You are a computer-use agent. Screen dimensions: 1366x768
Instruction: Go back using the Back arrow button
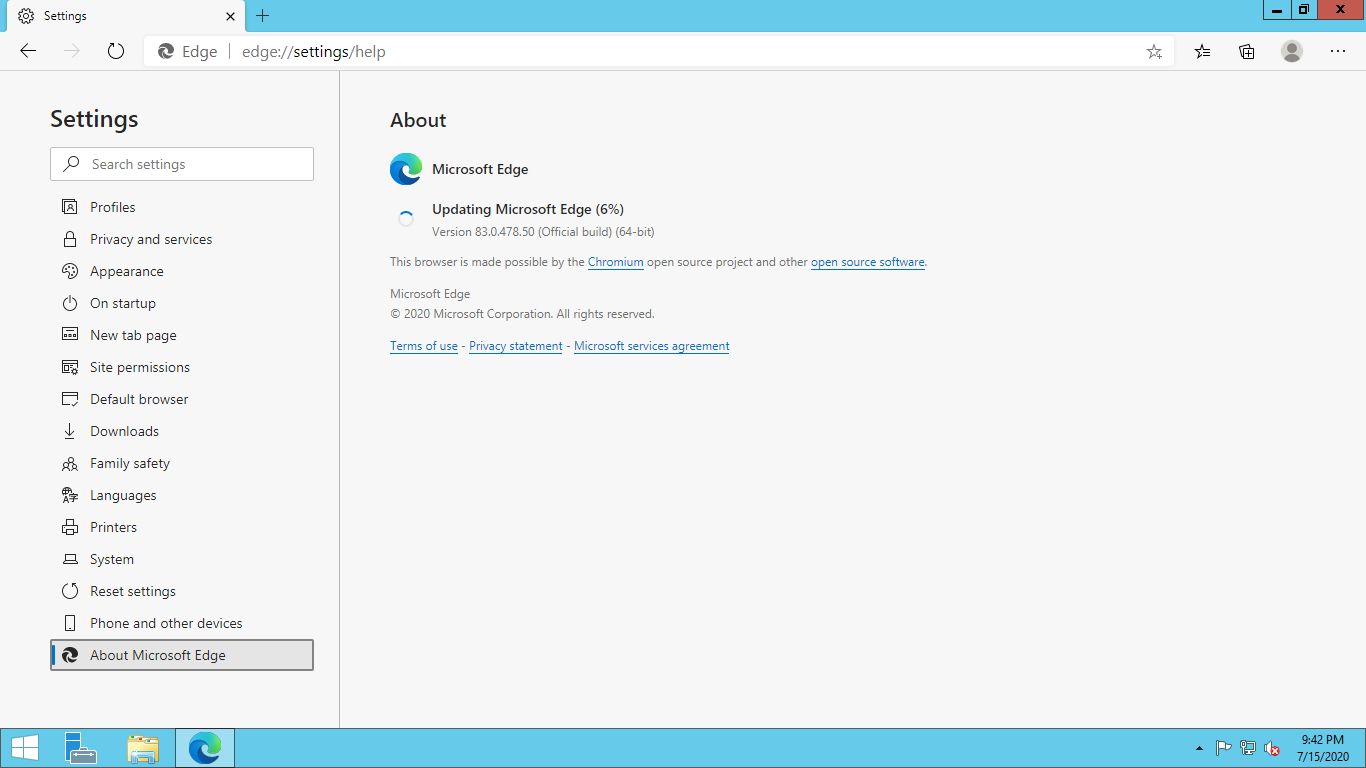[x=28, y=51]
